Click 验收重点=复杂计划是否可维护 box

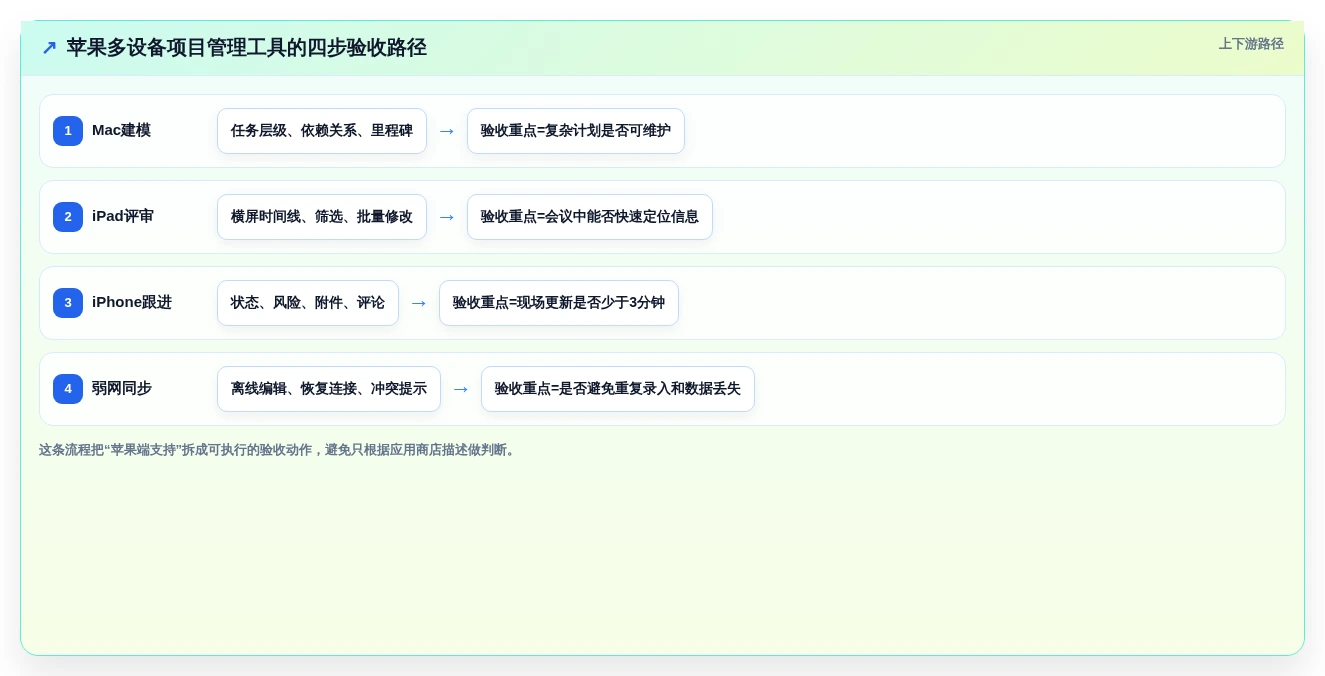pos(576,131)
